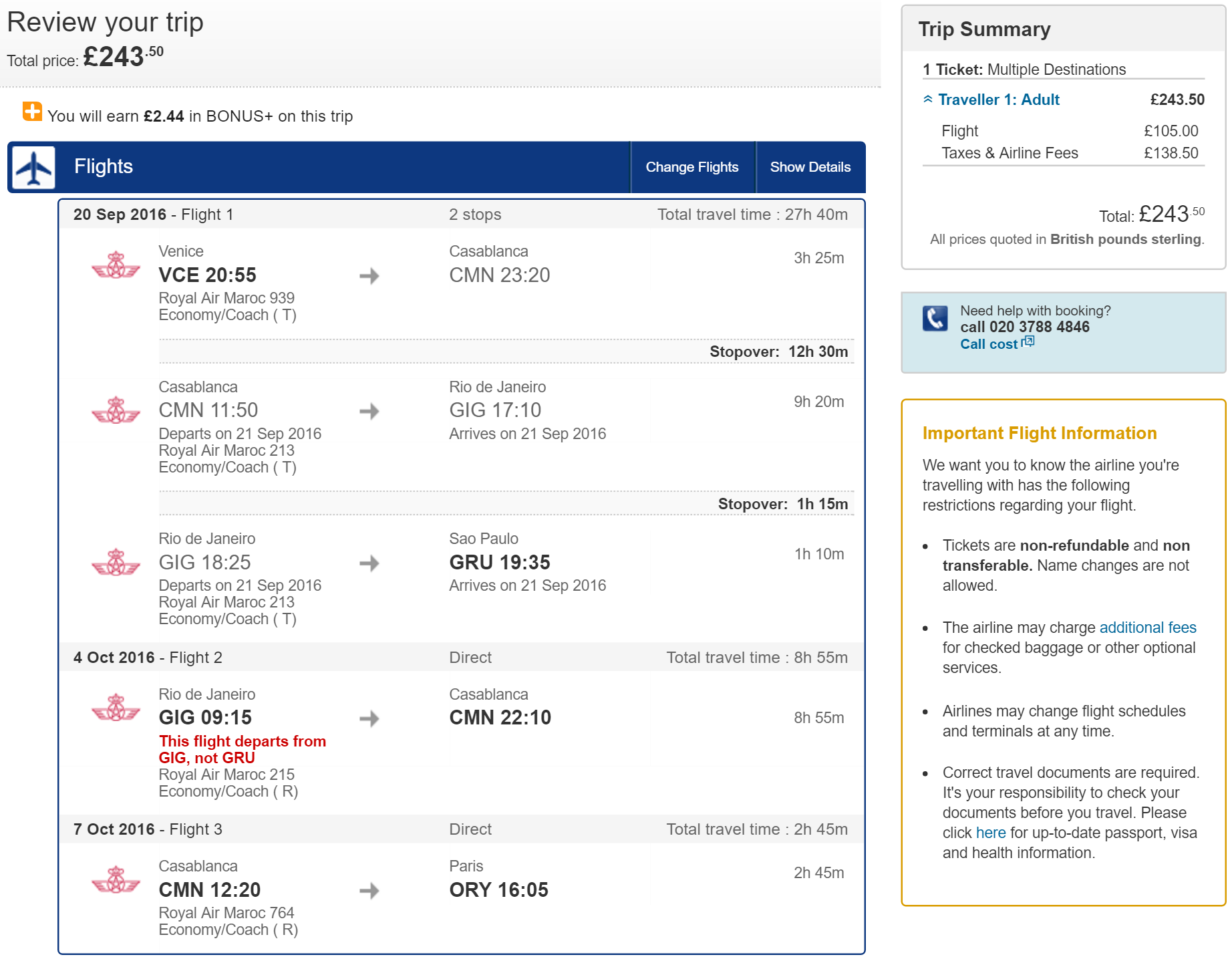Follow the additional fees link
This screenshot has width=1232, height=961.
[1148, 628]
